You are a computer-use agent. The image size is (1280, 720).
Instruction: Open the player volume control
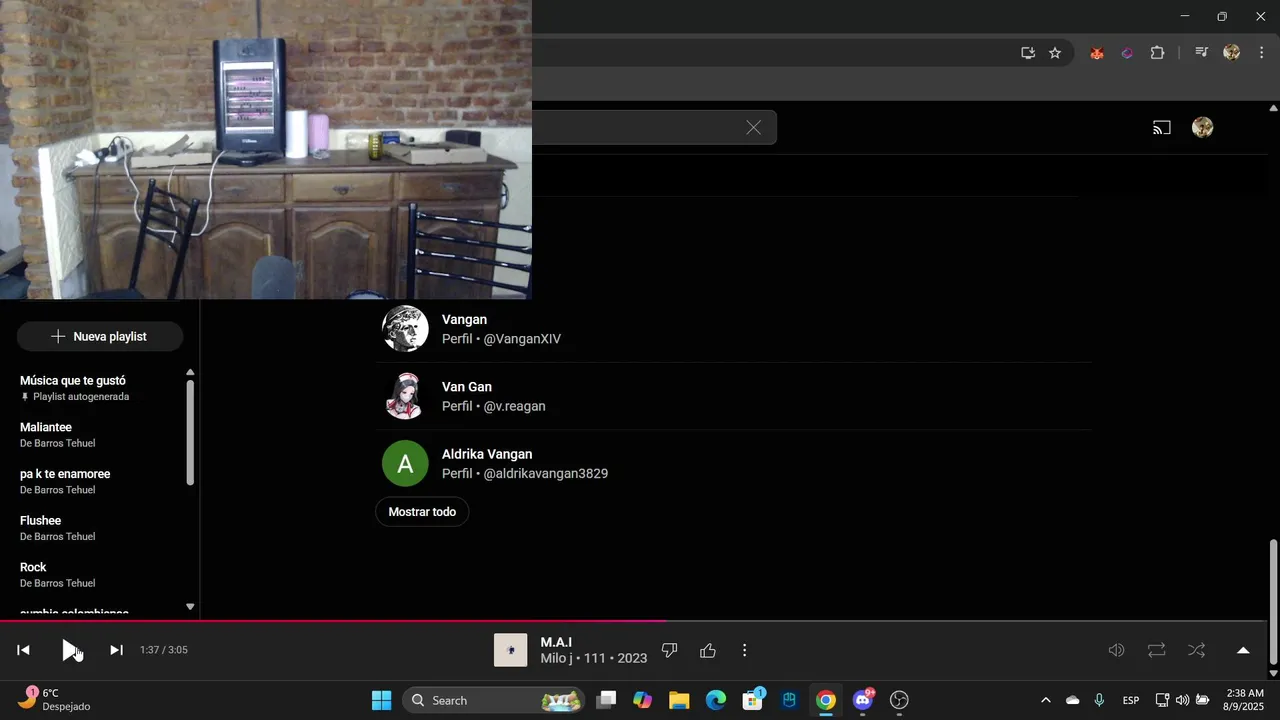(1117, 650)
